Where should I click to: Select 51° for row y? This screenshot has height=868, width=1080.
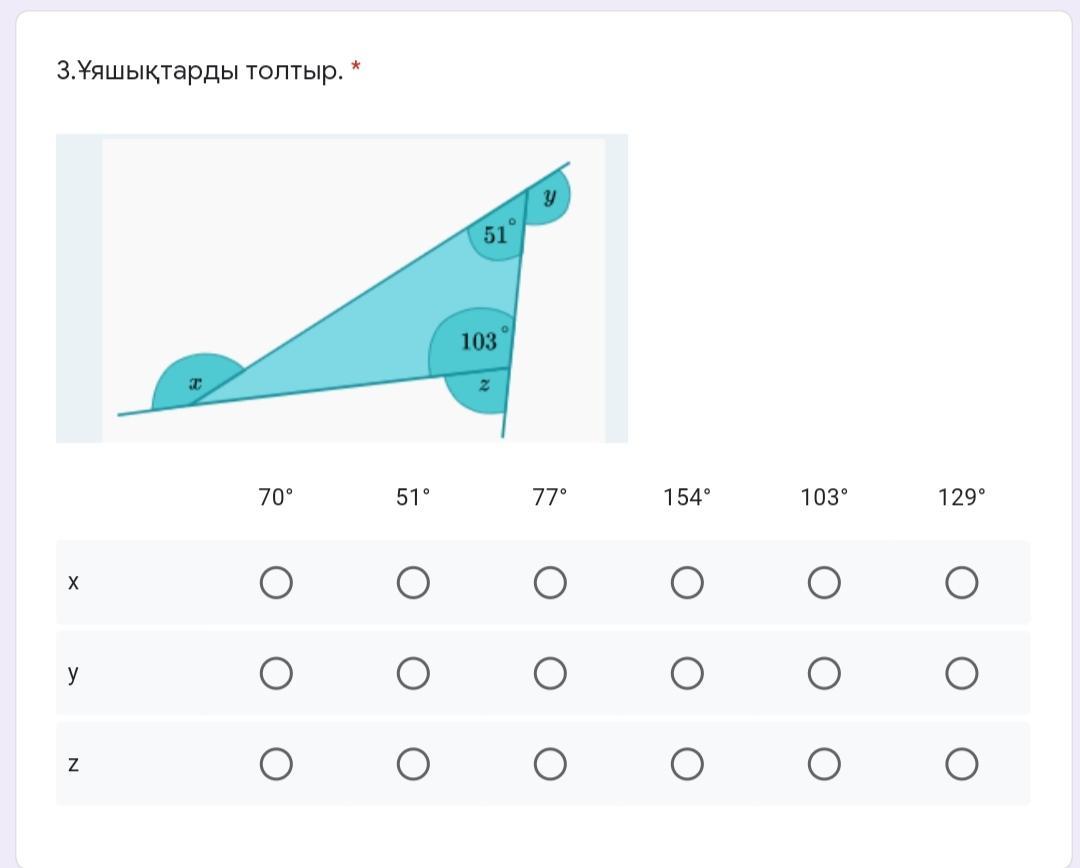pos(413,674)
